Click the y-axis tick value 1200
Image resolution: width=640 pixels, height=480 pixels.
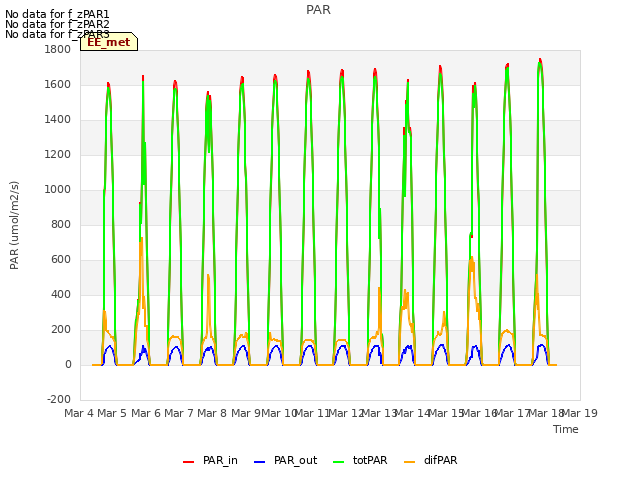pos(58,155)
